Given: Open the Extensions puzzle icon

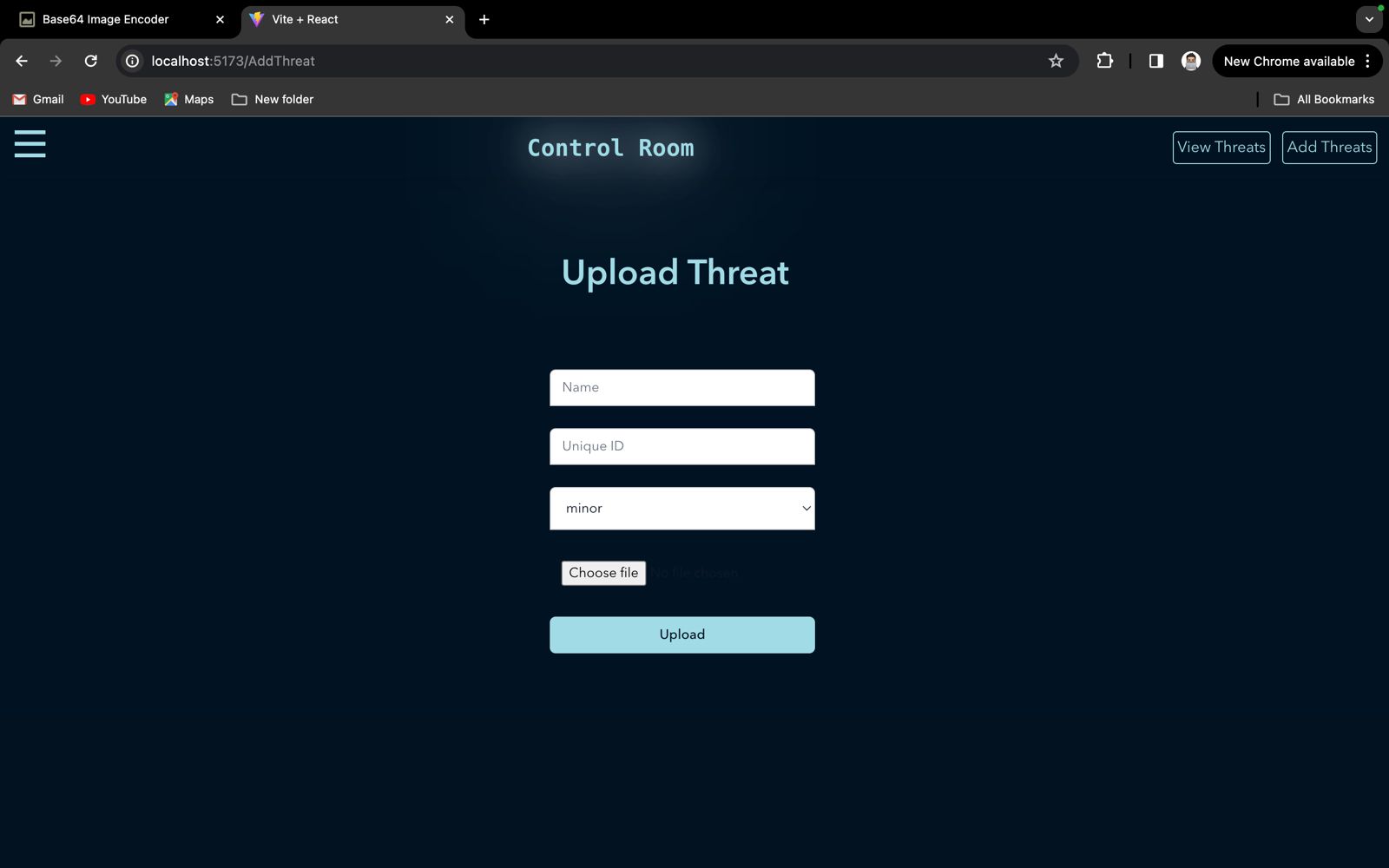Looking at the screenshot, I should pyautogui.click(x=1104, y=61).
